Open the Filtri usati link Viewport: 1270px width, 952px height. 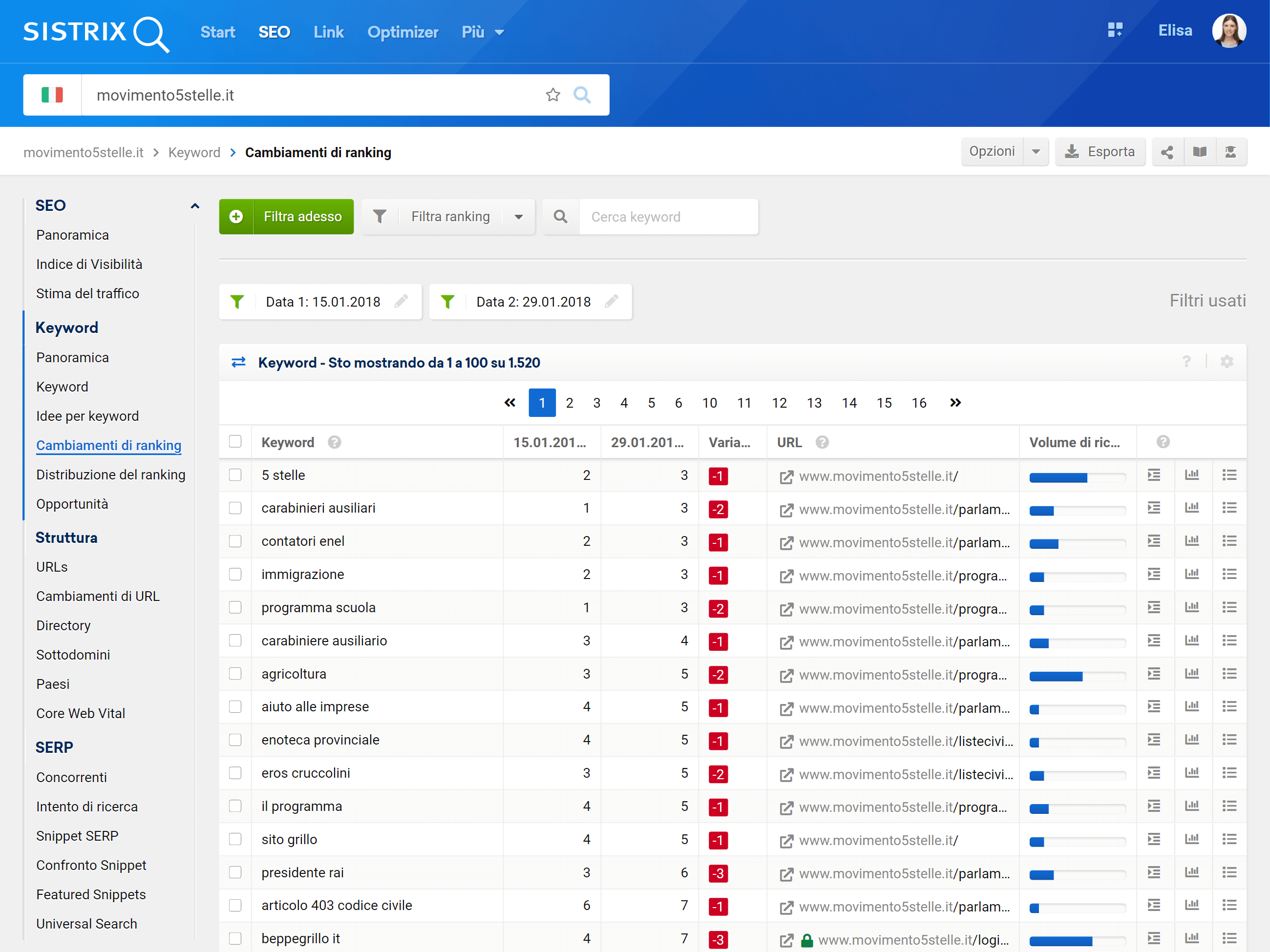(x=1207, y=301)
